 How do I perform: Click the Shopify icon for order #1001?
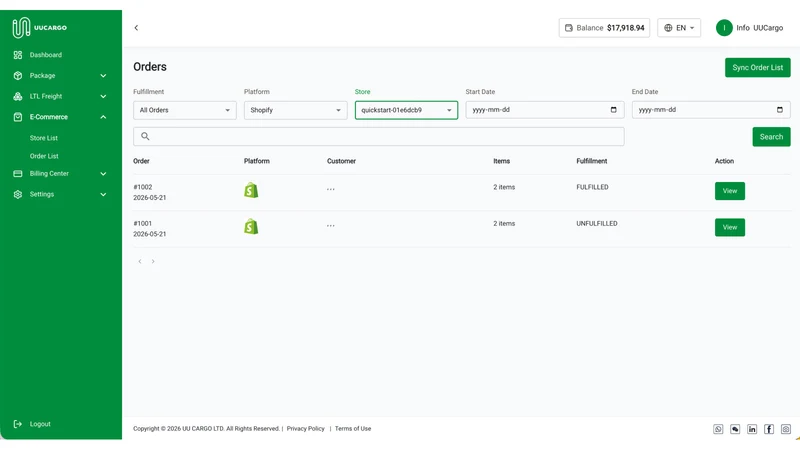(251, 227)
